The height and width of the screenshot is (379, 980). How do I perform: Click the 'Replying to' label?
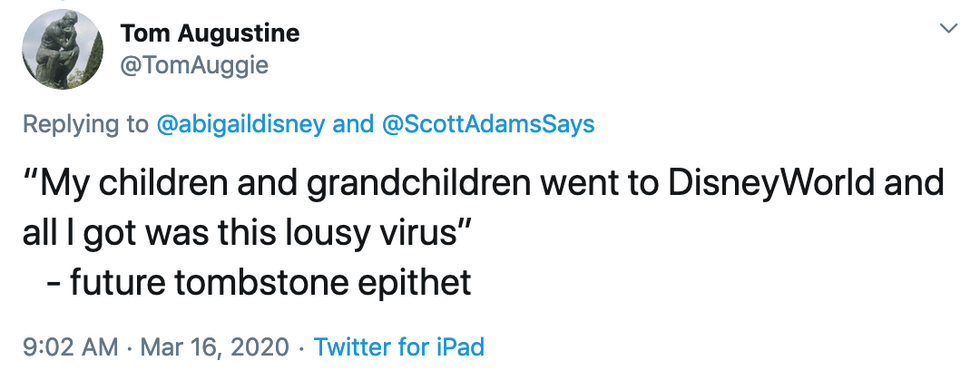[x=85, y=124]
